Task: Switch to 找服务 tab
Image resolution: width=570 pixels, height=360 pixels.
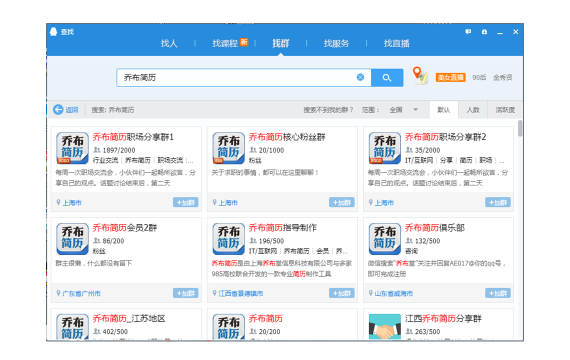Action: point(336,44)
